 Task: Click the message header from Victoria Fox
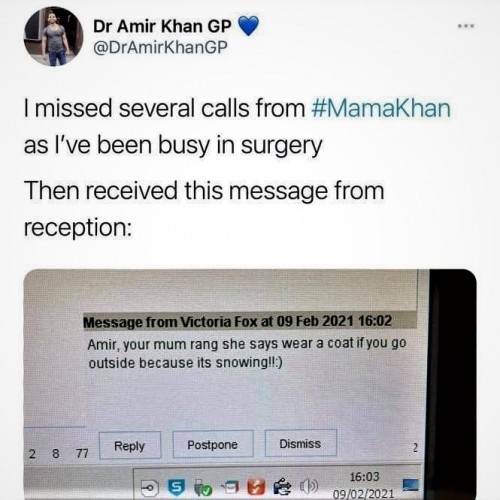(237, 322)
